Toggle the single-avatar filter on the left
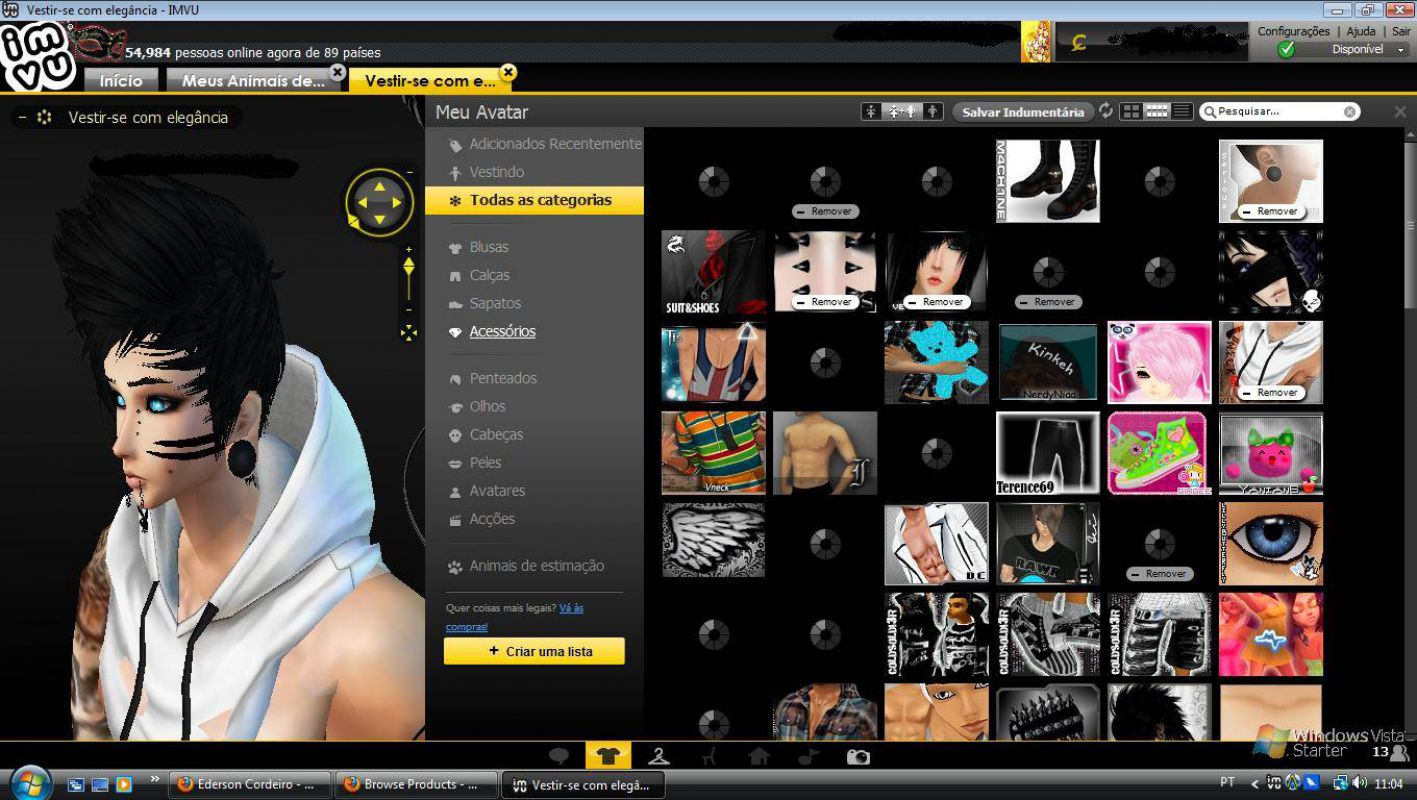The width and height of the screenshot is (1417, 800). [872, 111]
